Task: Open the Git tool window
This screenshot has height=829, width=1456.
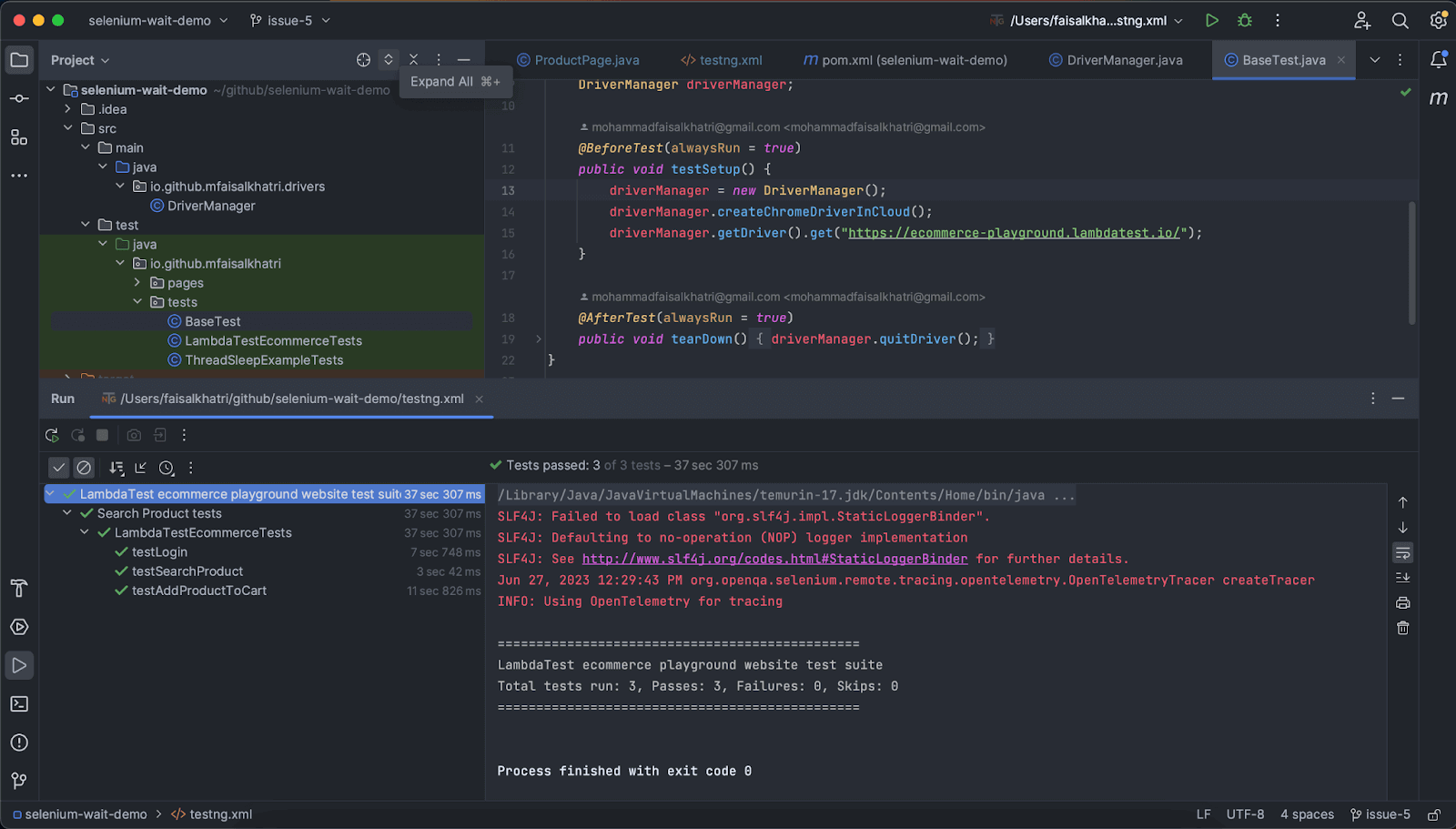Action: tap(18, 781)
